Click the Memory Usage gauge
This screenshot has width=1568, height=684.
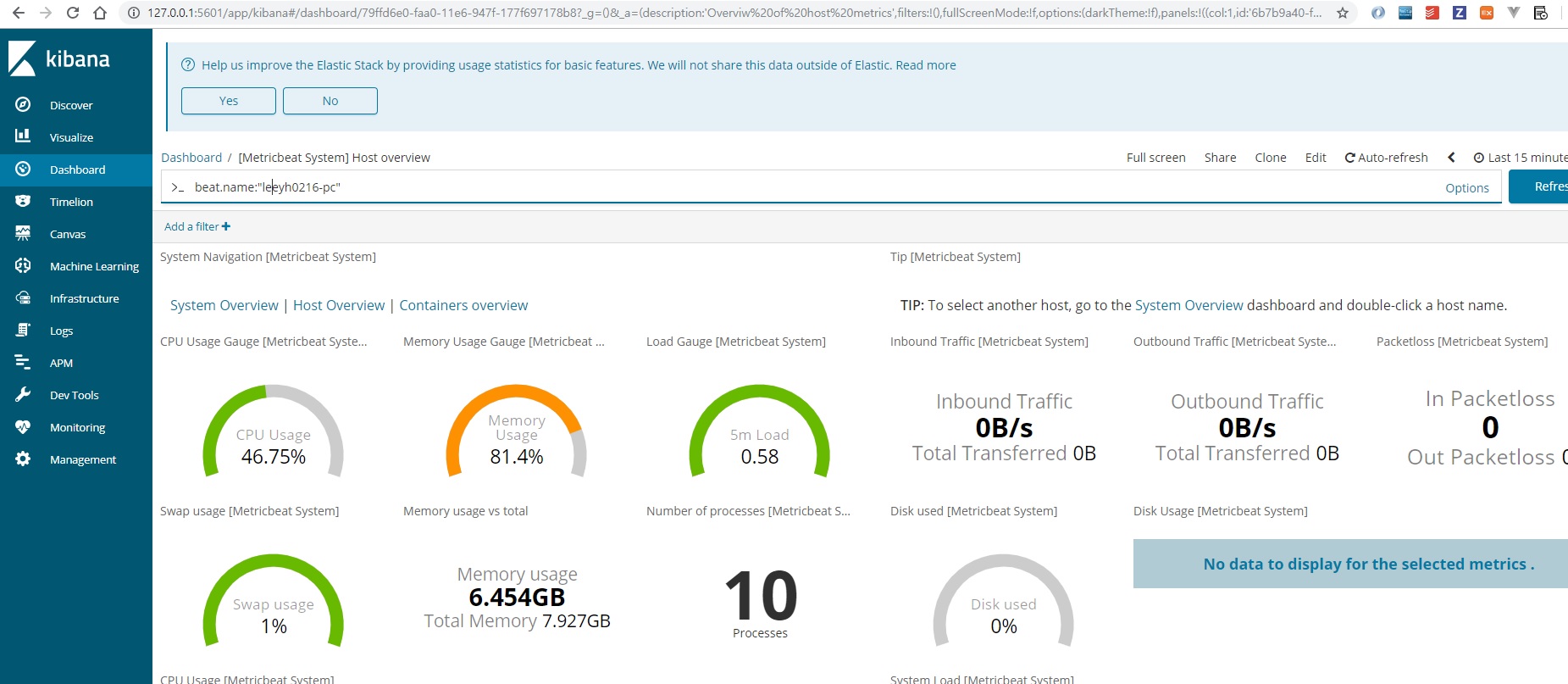pos(516,431)
